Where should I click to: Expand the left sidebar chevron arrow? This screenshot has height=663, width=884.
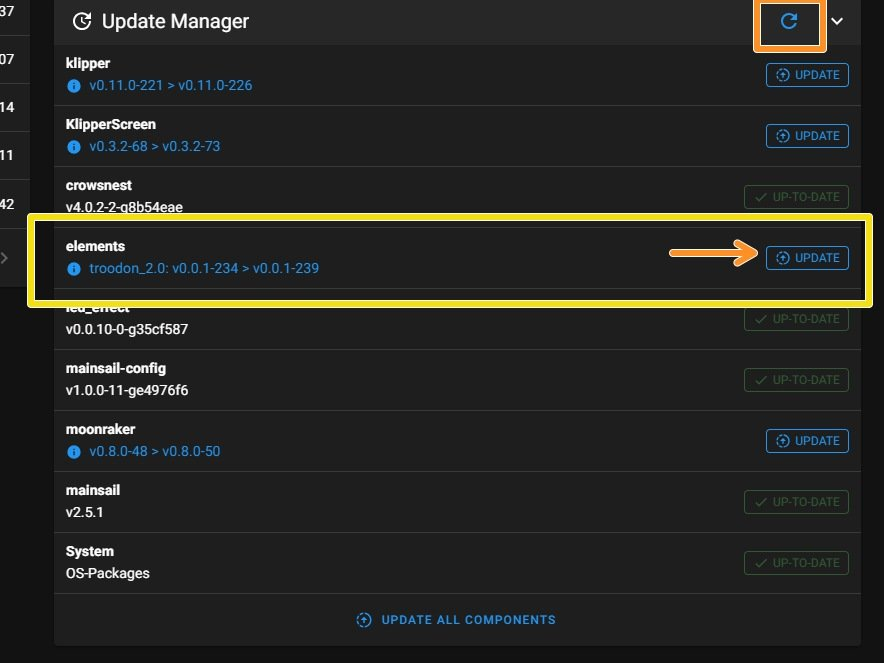pyautogui.click(x=5, y=258)
